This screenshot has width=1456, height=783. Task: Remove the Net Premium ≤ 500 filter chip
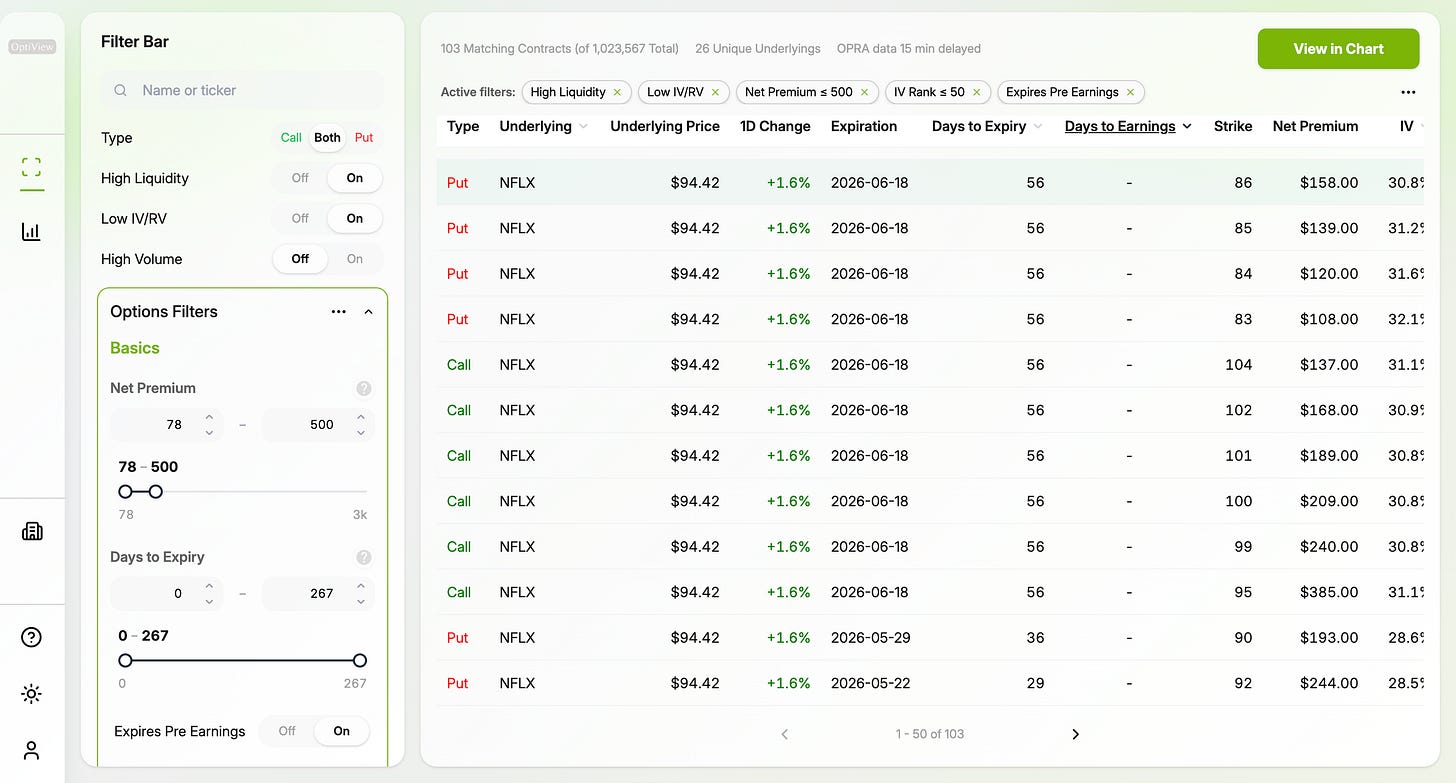(x=864, y=92)
